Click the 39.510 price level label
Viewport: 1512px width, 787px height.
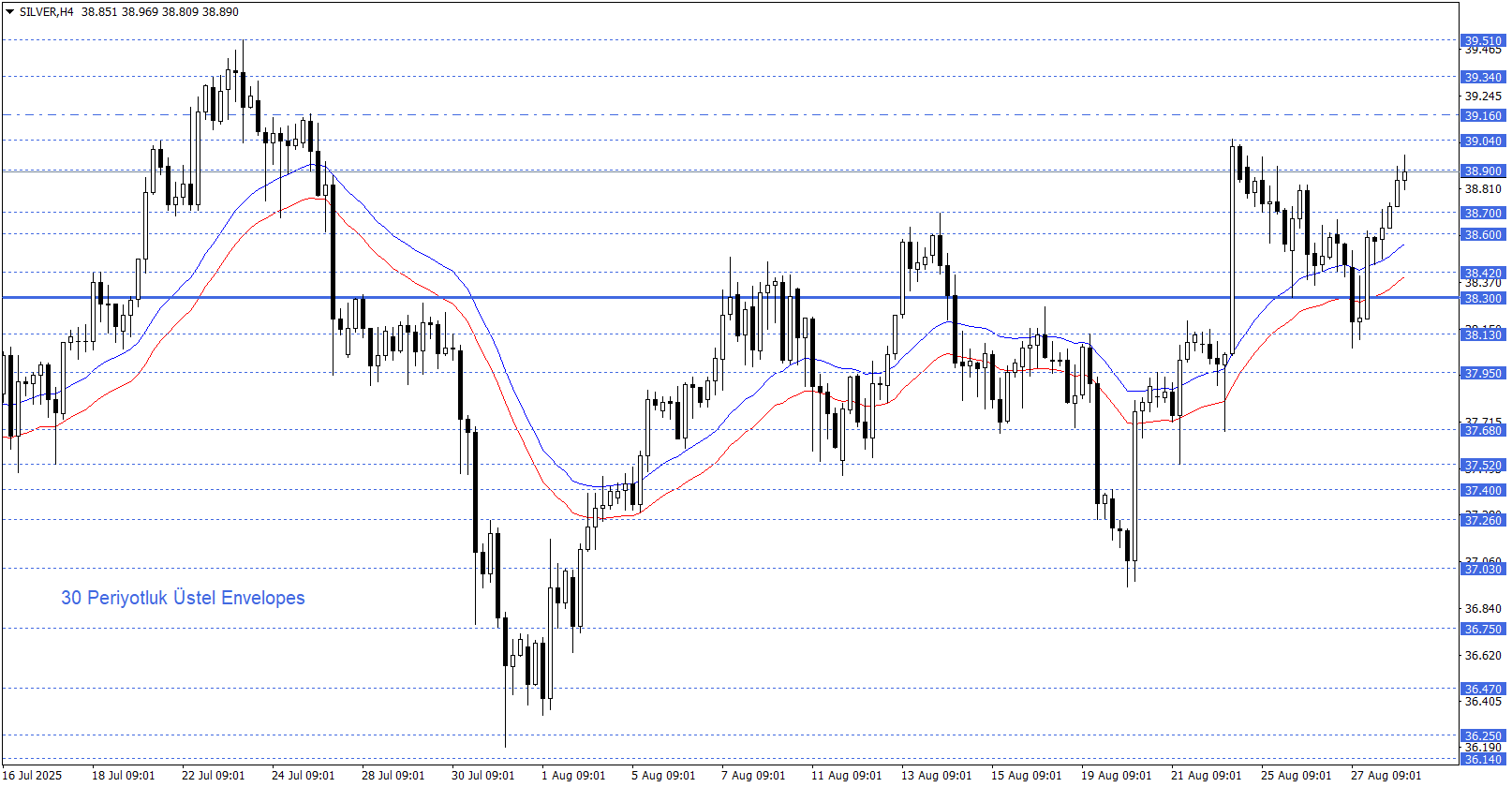point(1483,40)
